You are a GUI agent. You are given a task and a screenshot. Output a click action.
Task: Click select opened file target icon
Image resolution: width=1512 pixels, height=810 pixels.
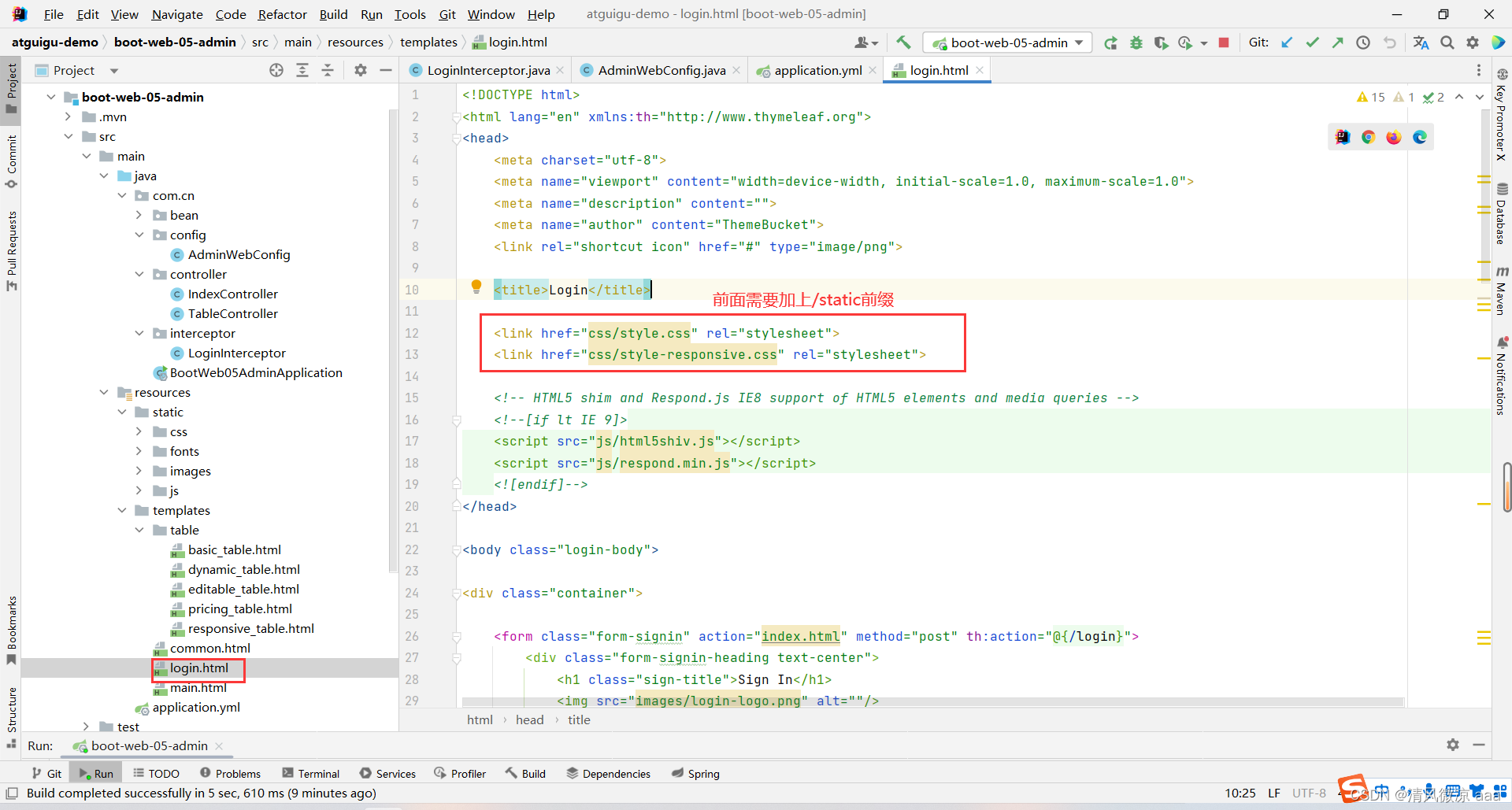pyautogui.click(x=276, y=70)
